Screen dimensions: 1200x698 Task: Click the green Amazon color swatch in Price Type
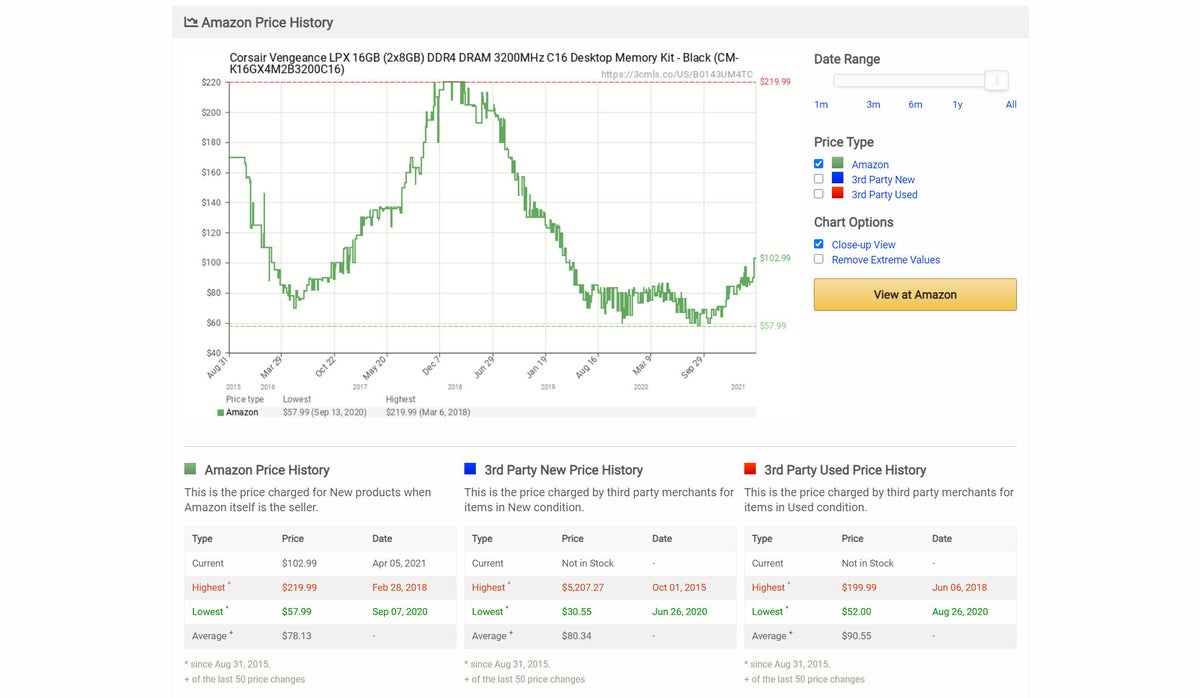[x=838, y=164]
